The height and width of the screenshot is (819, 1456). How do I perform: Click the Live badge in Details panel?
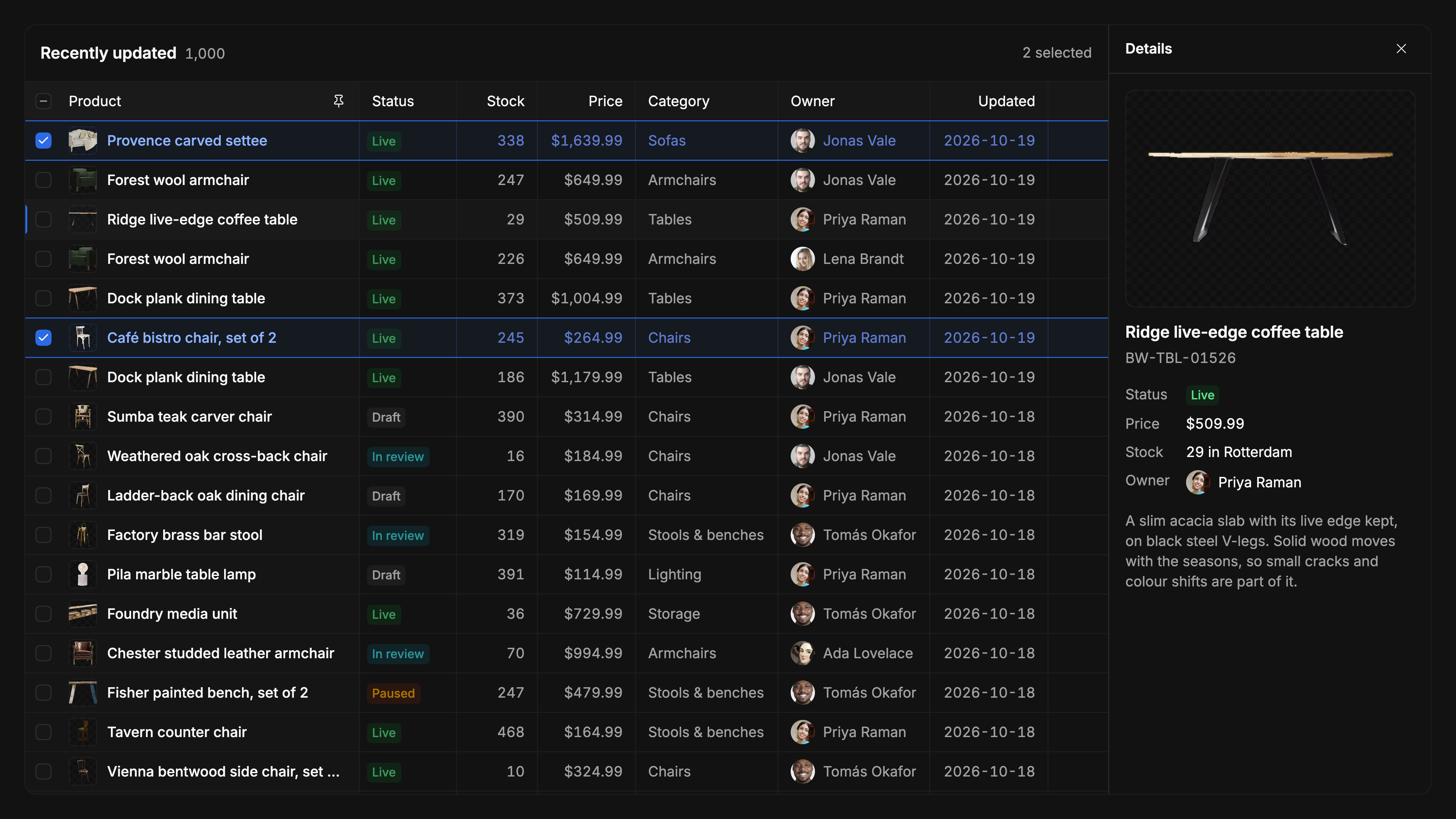(1202, 395)
